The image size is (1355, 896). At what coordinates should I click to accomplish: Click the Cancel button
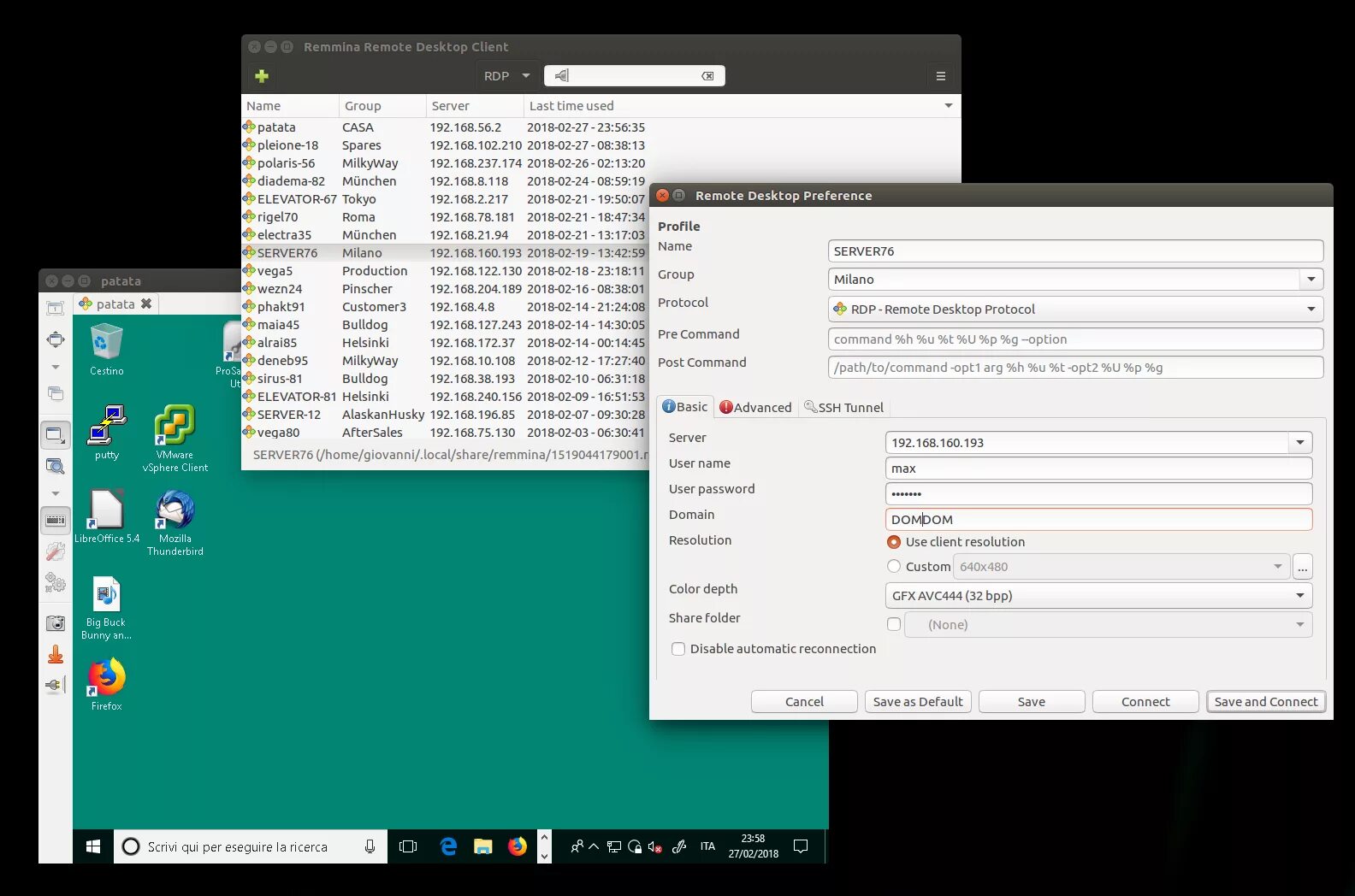[804, 702]
